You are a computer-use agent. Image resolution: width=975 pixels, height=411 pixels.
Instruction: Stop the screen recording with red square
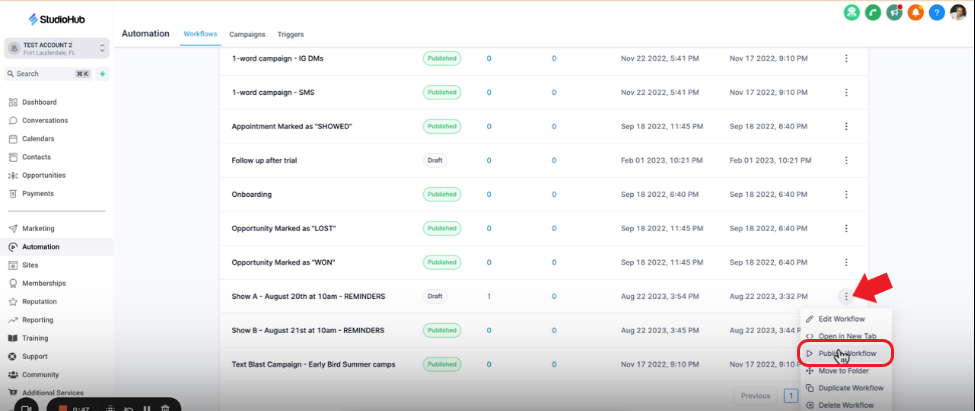coord(63,409)
